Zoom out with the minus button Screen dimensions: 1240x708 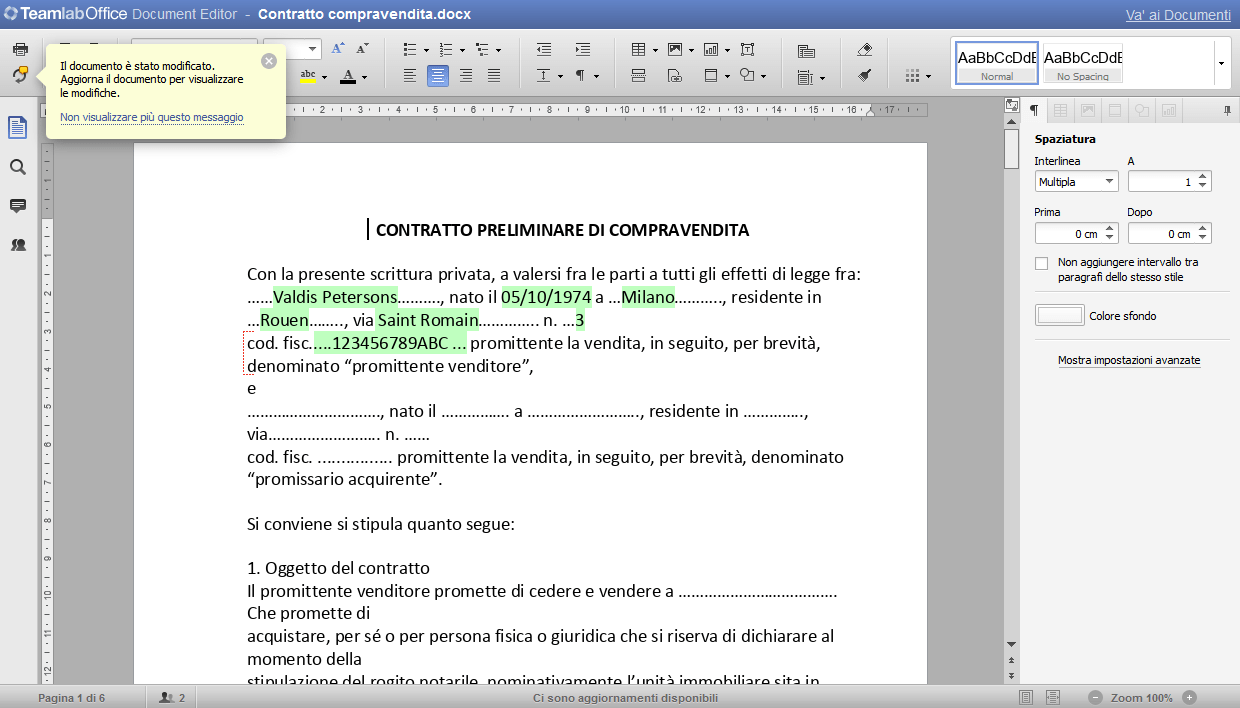click(x=1096, y=697)
